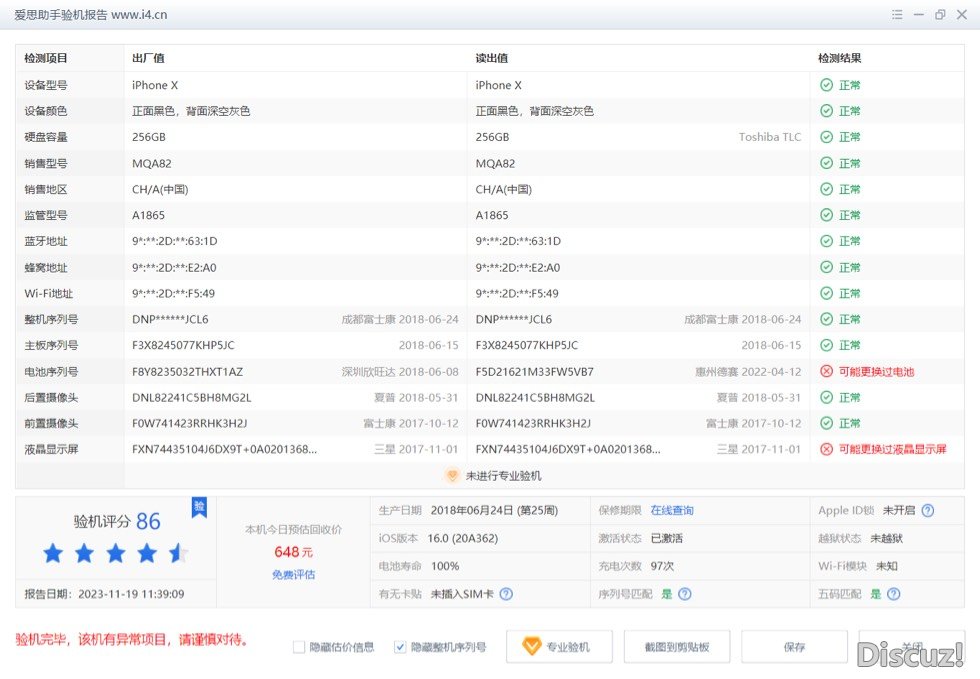
Task: Click 专业验机 button
Action: (x=559, y=646)
